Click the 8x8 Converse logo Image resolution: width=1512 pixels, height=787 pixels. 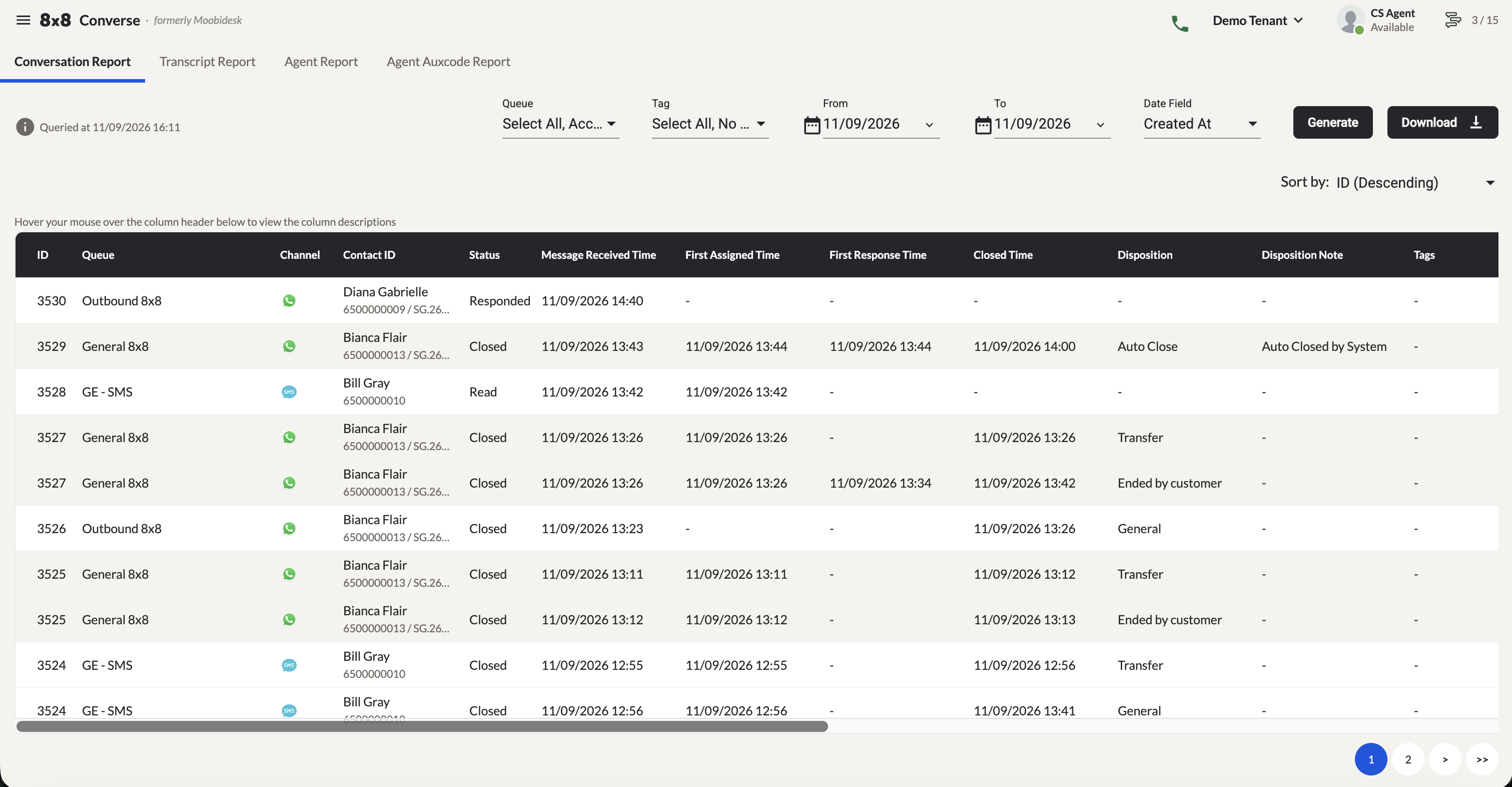(x=90, y=20)
